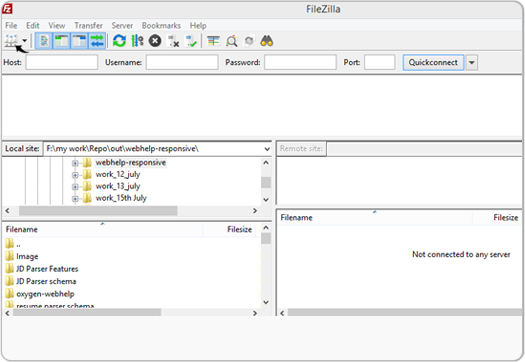The image size is (525, 362).
Task: Expand the work_15th July tree node
Action: (x=75, y=199)
